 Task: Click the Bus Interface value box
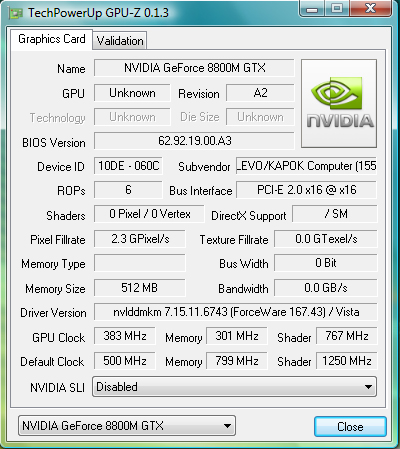[306, 190]
